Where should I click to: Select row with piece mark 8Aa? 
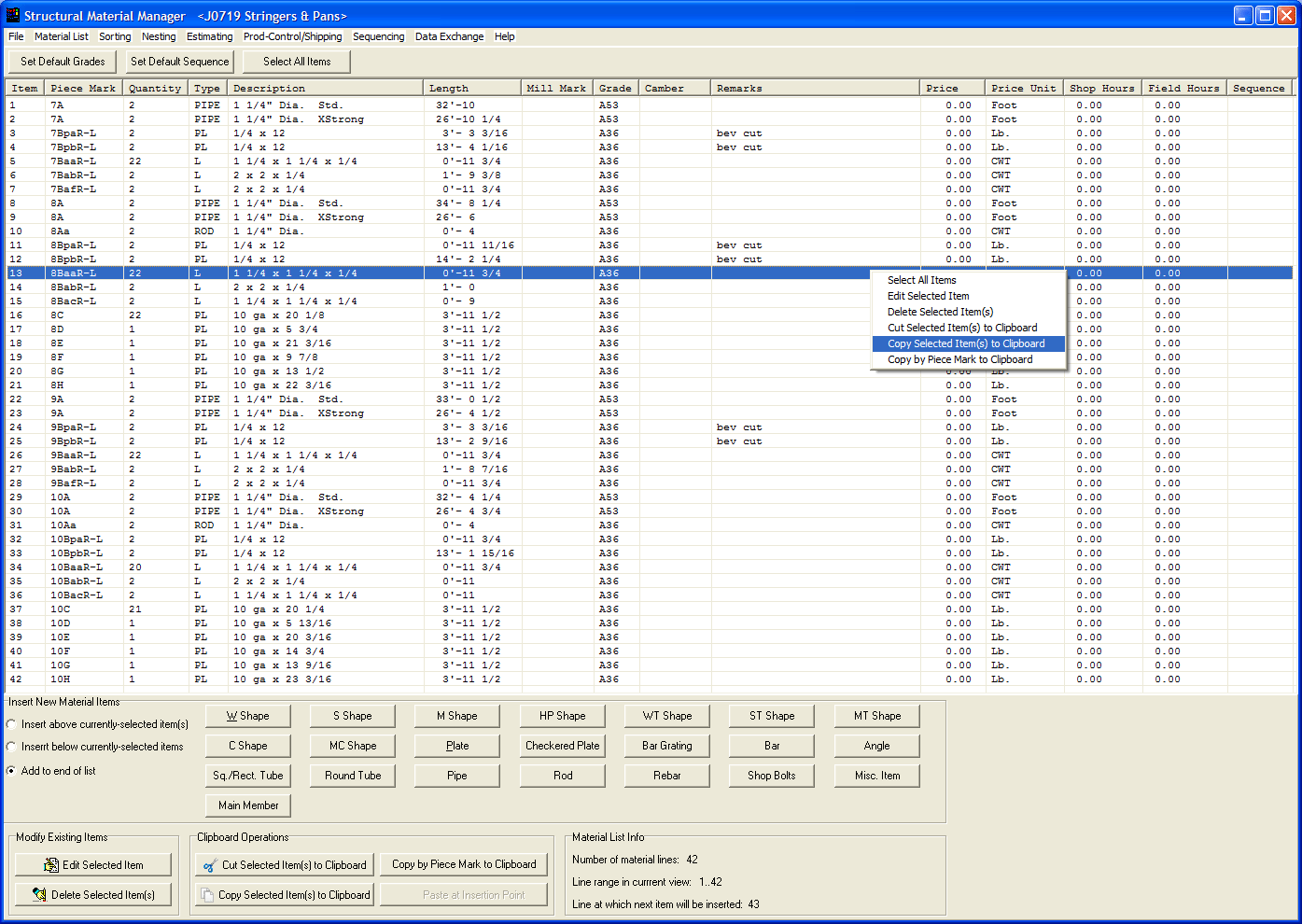(650, 231)
